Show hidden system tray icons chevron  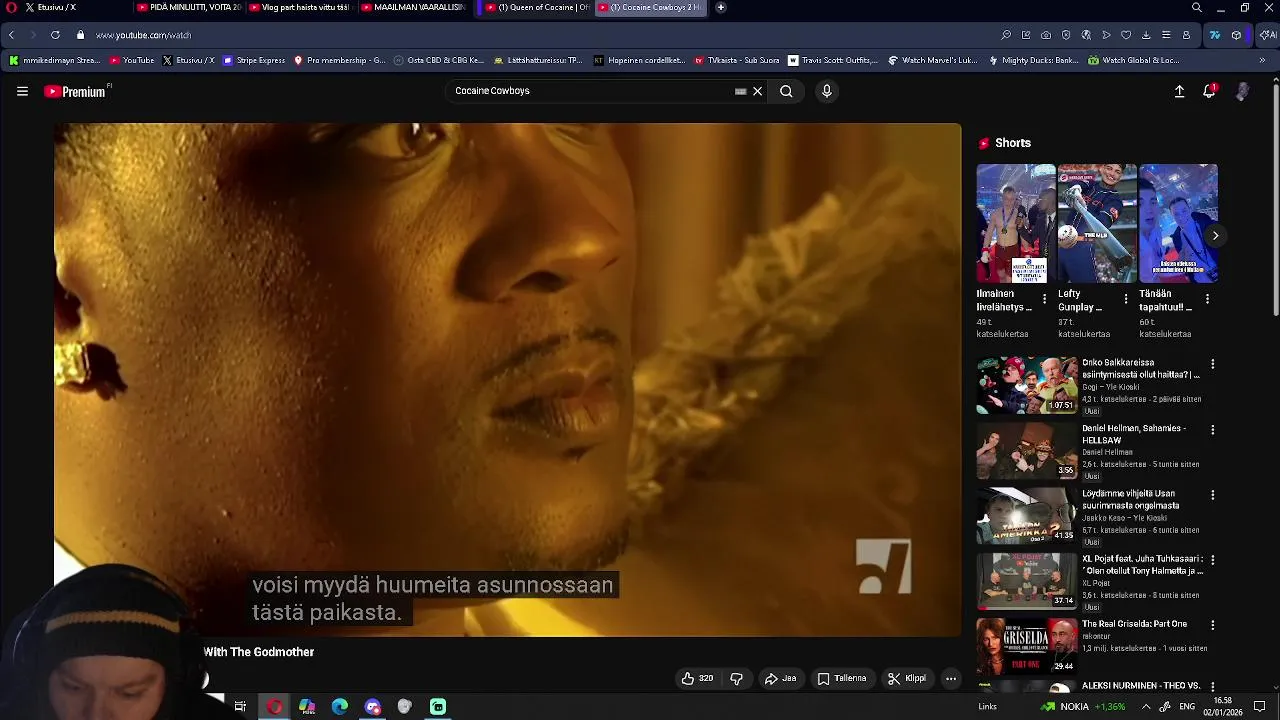1148,707
